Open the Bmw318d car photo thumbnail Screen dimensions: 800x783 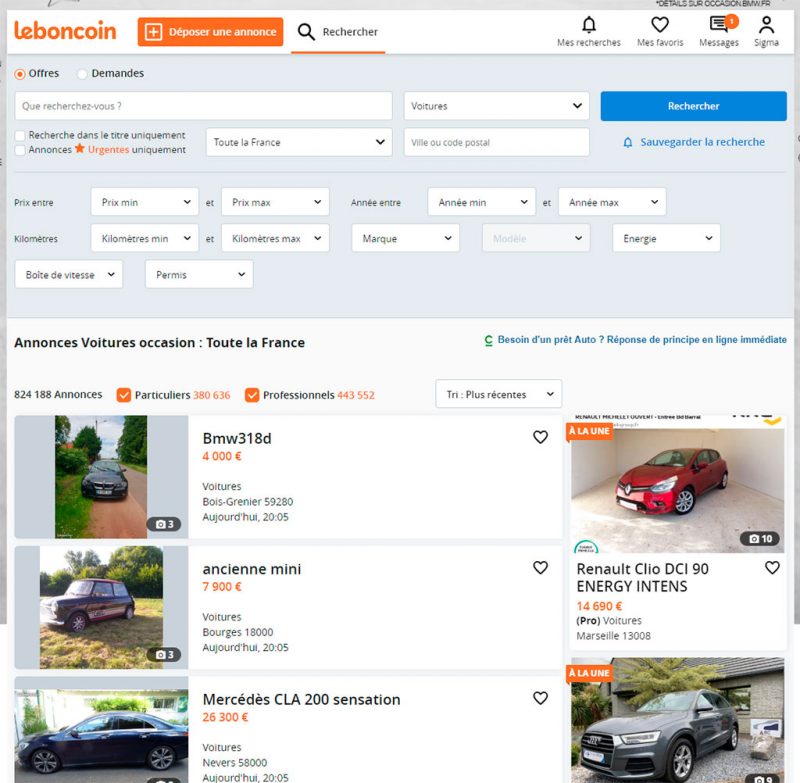tap(101, 477)
